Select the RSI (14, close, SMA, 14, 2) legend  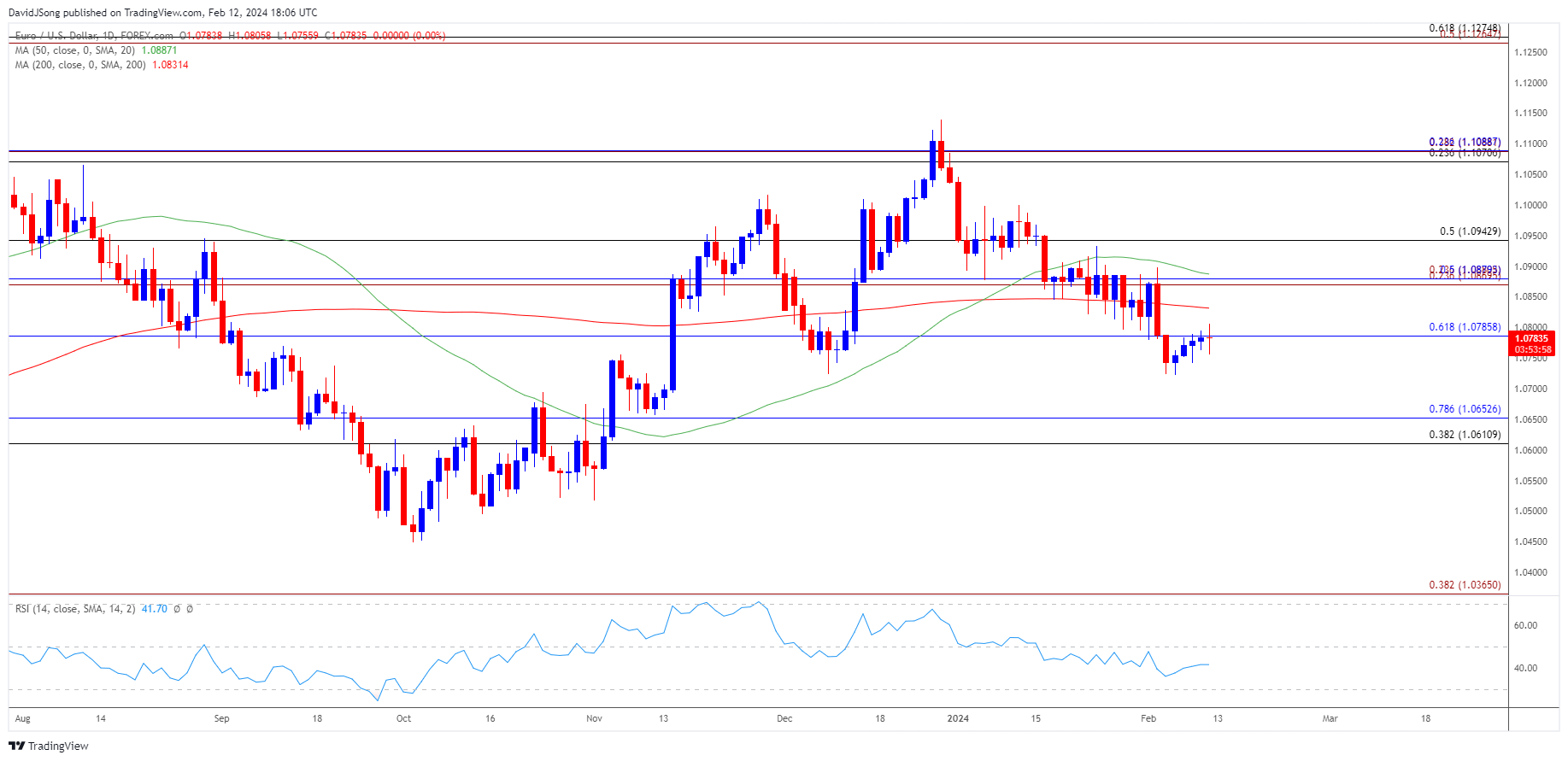[75, 609]
